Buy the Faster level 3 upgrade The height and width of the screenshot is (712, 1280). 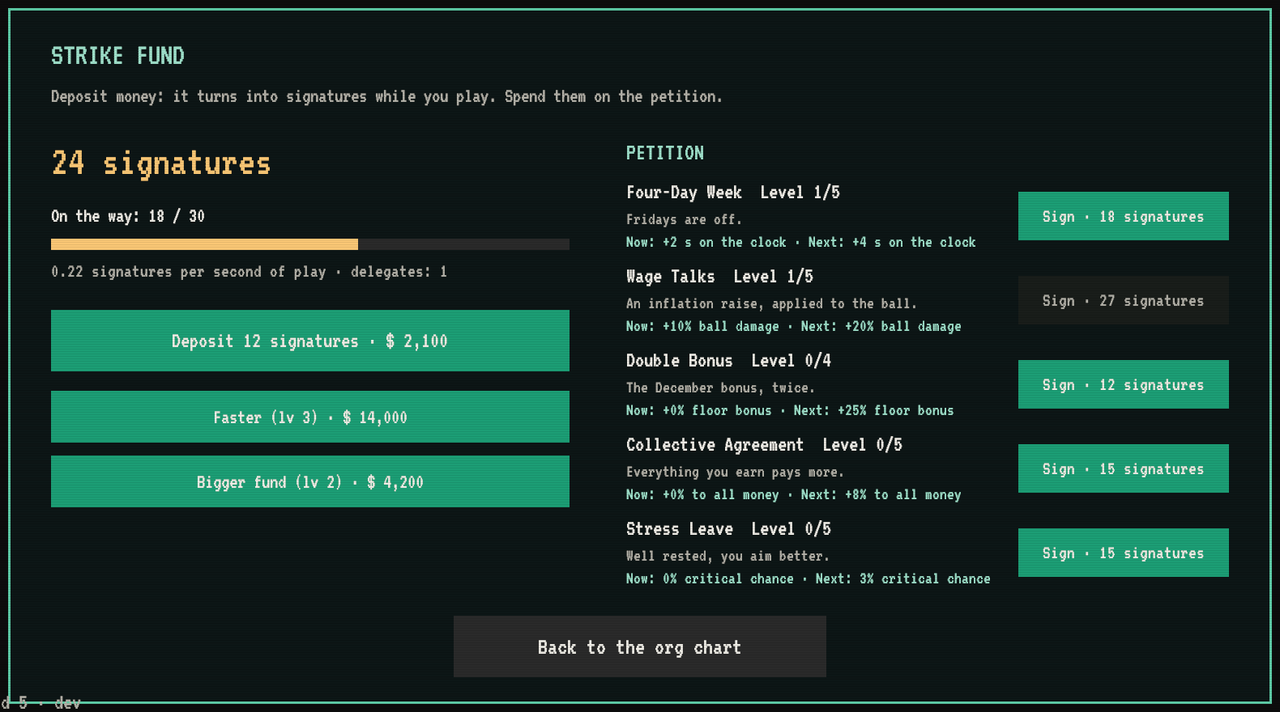[310, 417]
